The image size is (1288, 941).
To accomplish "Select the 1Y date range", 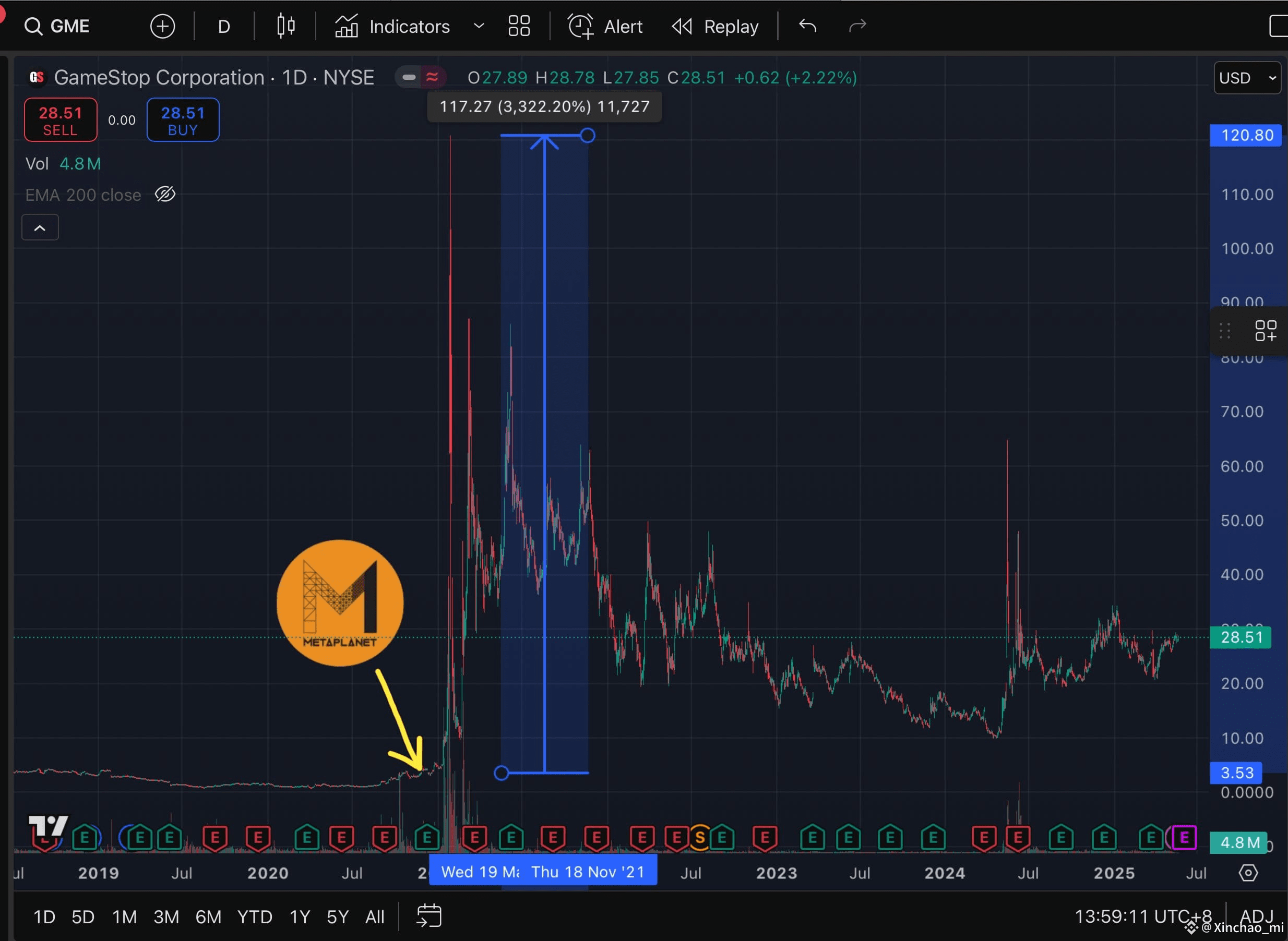I will (x=299, y=916).
